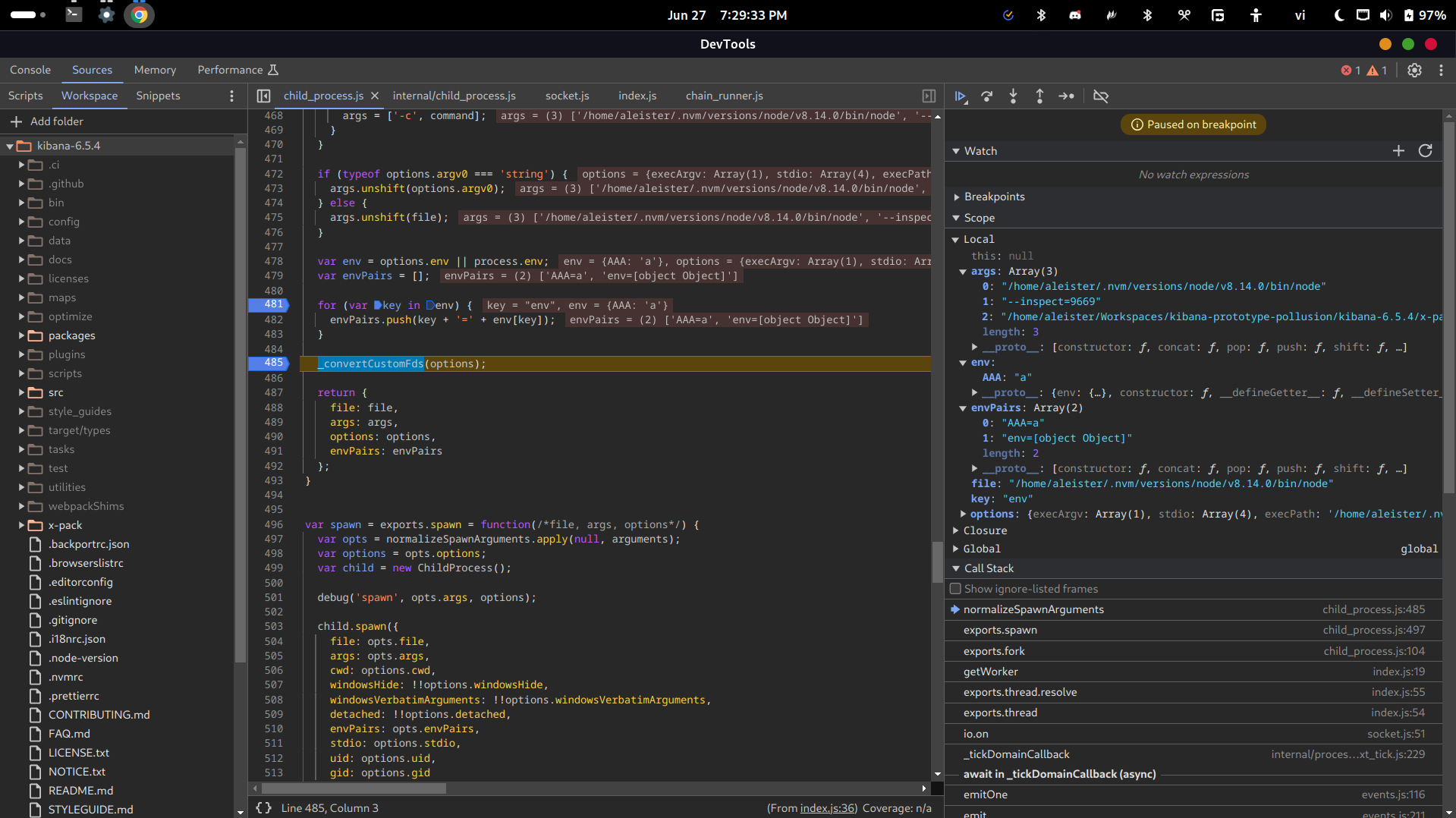Hide the debugger sidebar

click(929, 96)
